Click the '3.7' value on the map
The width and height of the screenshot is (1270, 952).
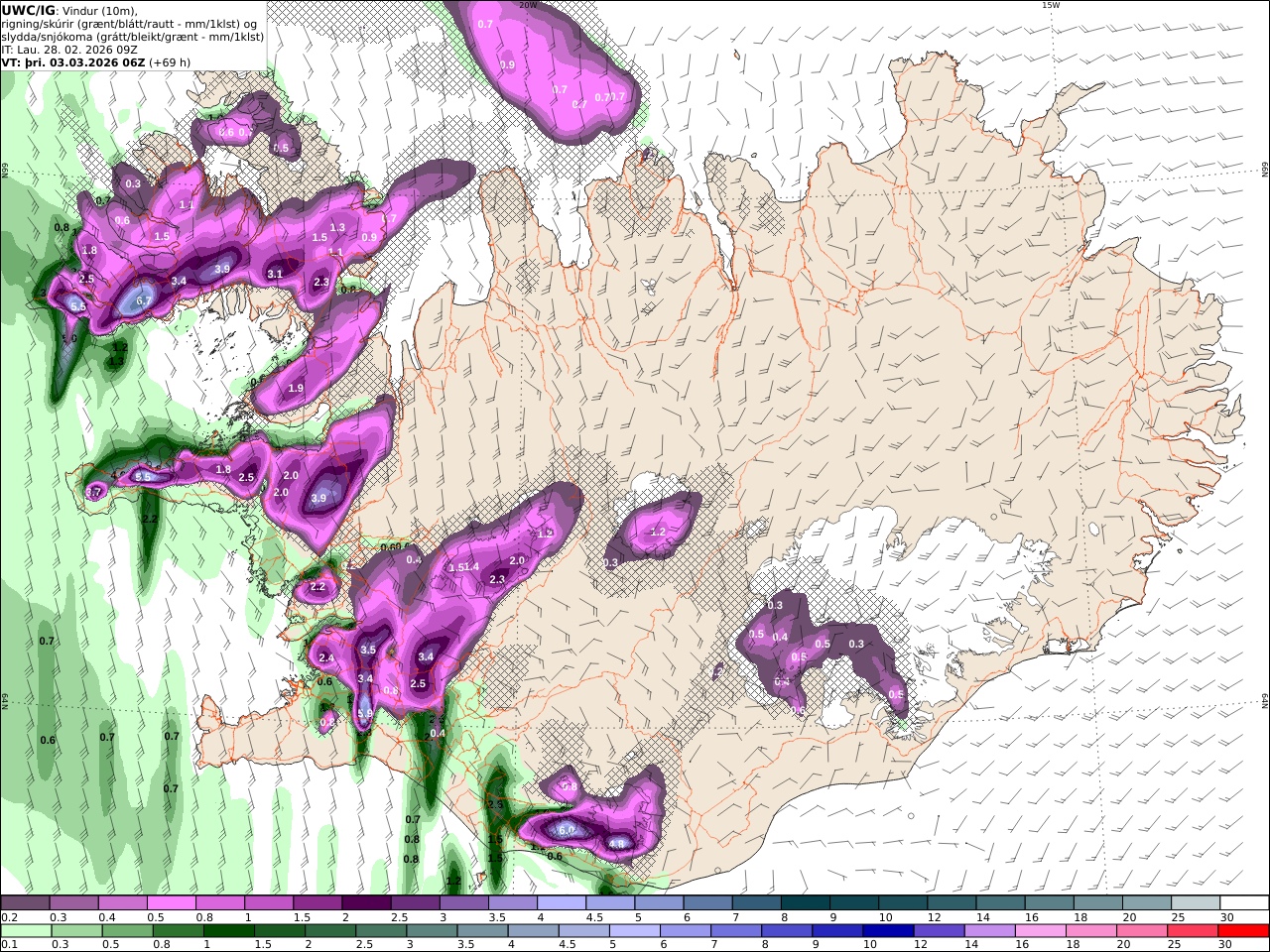[x=94, y=492]
